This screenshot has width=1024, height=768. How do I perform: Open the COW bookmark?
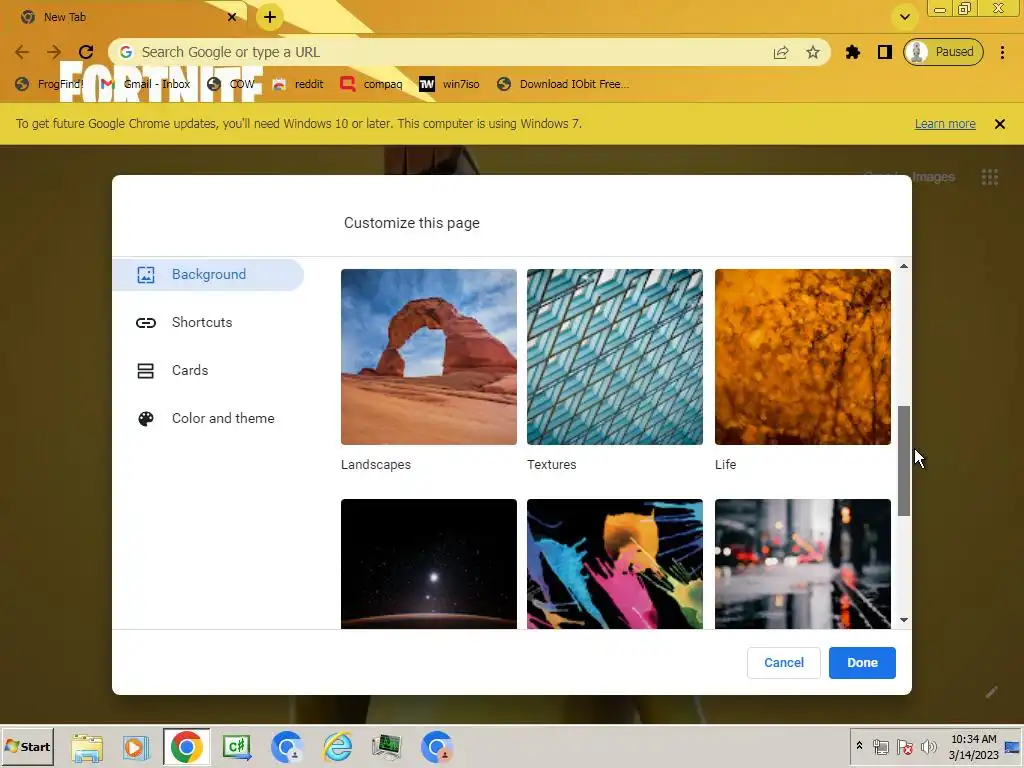click(231, 84)
